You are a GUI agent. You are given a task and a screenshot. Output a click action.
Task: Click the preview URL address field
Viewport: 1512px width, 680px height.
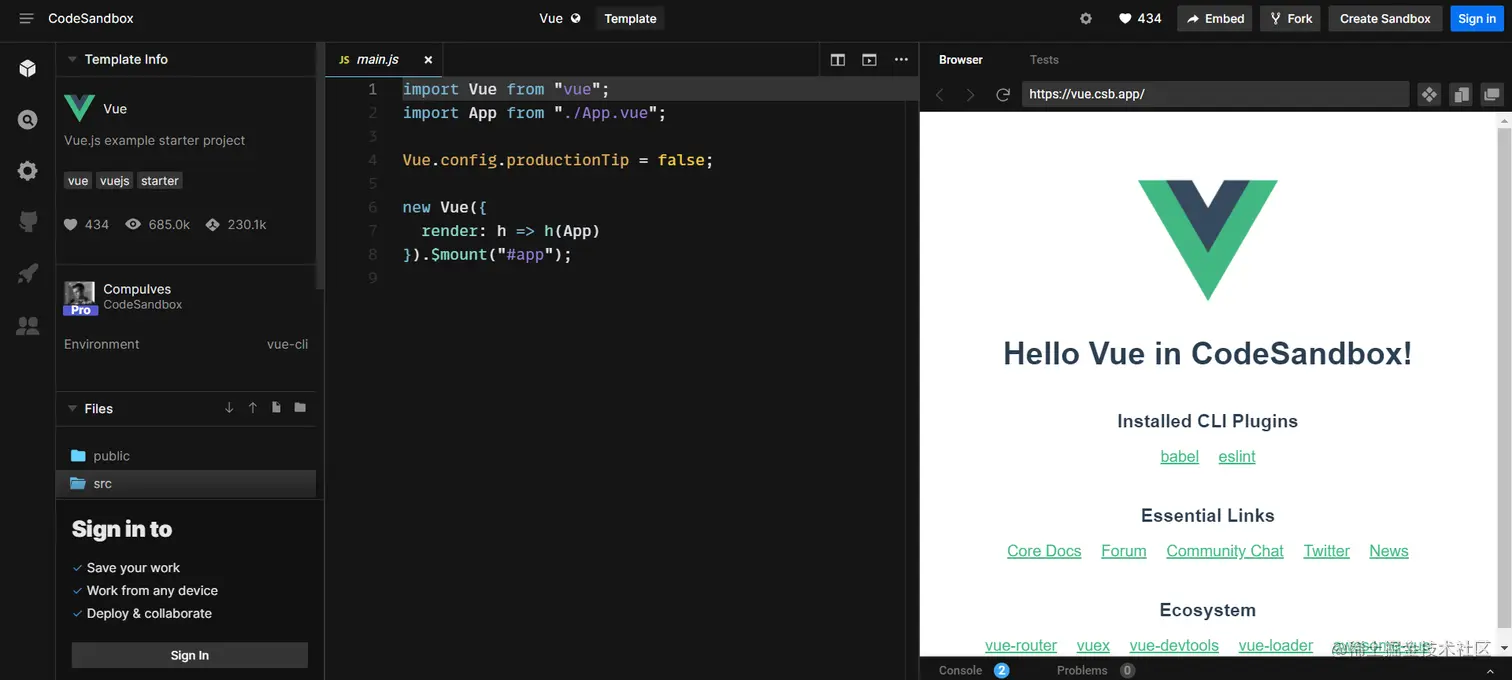tap(1215, 94)
